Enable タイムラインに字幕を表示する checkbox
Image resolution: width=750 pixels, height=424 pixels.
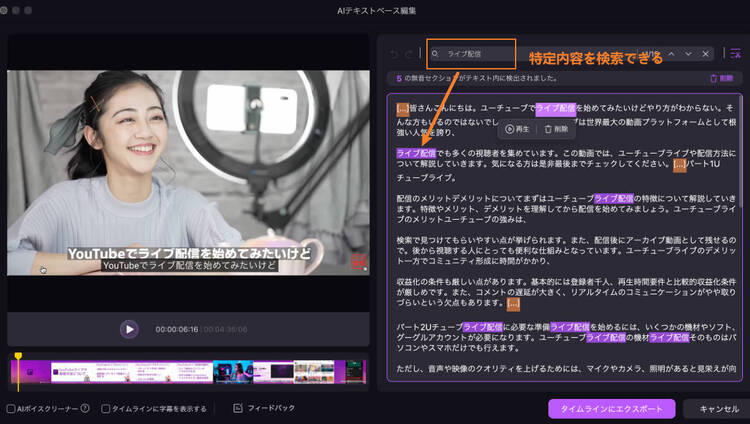coord(106,409)
